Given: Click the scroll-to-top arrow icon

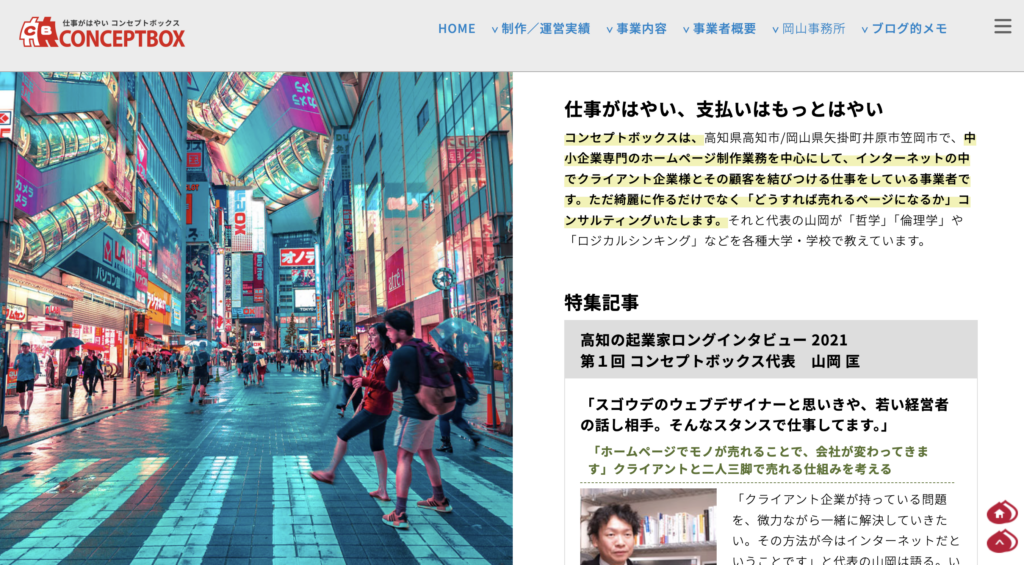Looking at the screenshot, I should [998, 541].
